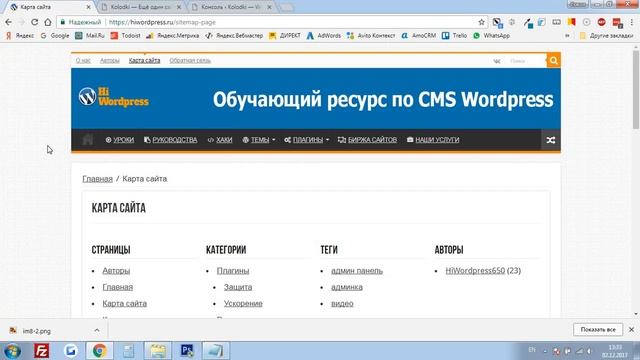Open the downloaded im8-2.png file
This screenshot has height=360, width=640.
click(37, 331)
